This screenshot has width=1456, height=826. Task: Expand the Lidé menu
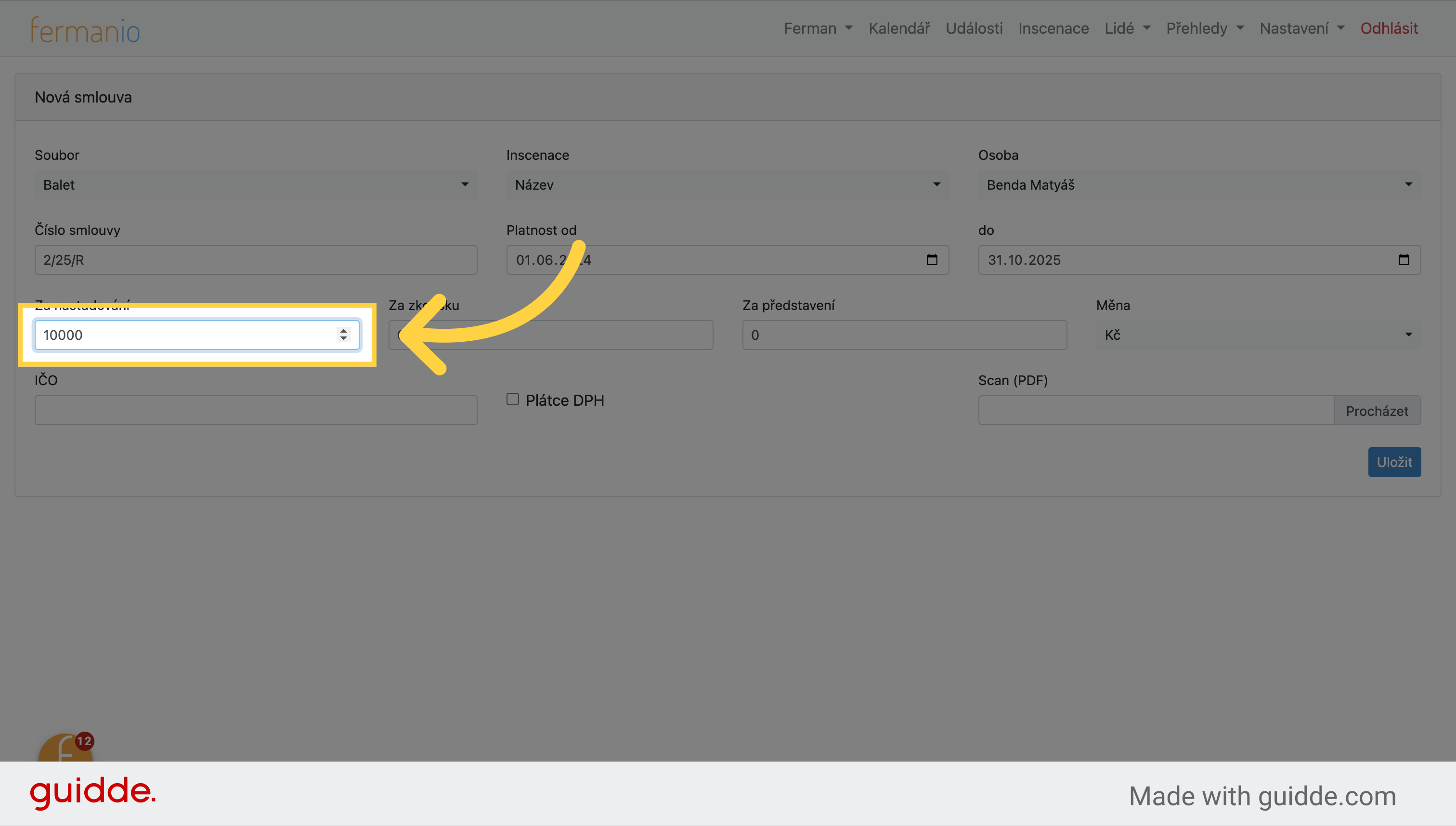coord(1128,28)
